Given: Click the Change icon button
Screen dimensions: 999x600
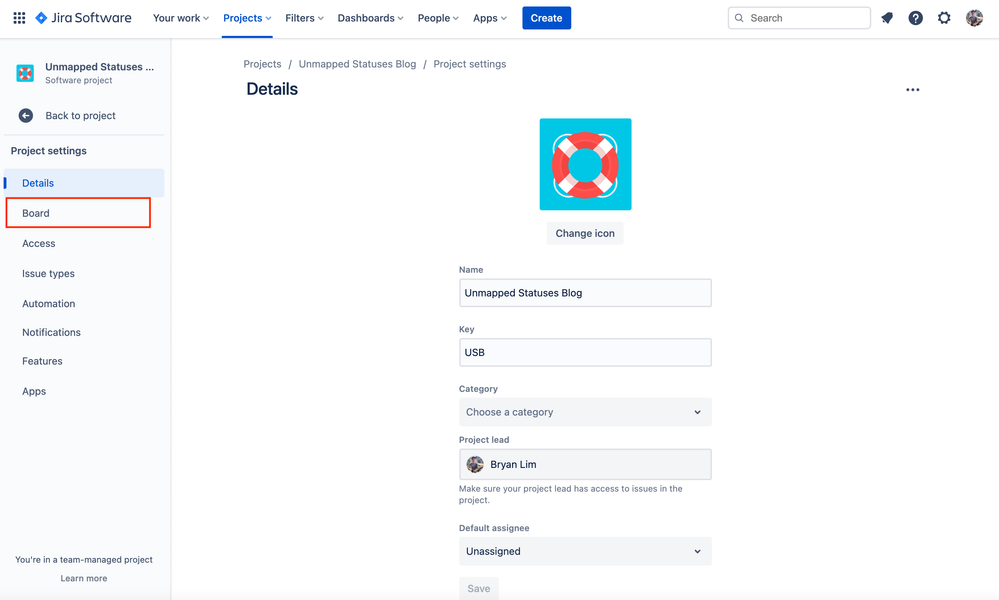Looking at the screenshot, I should point(585,233).
